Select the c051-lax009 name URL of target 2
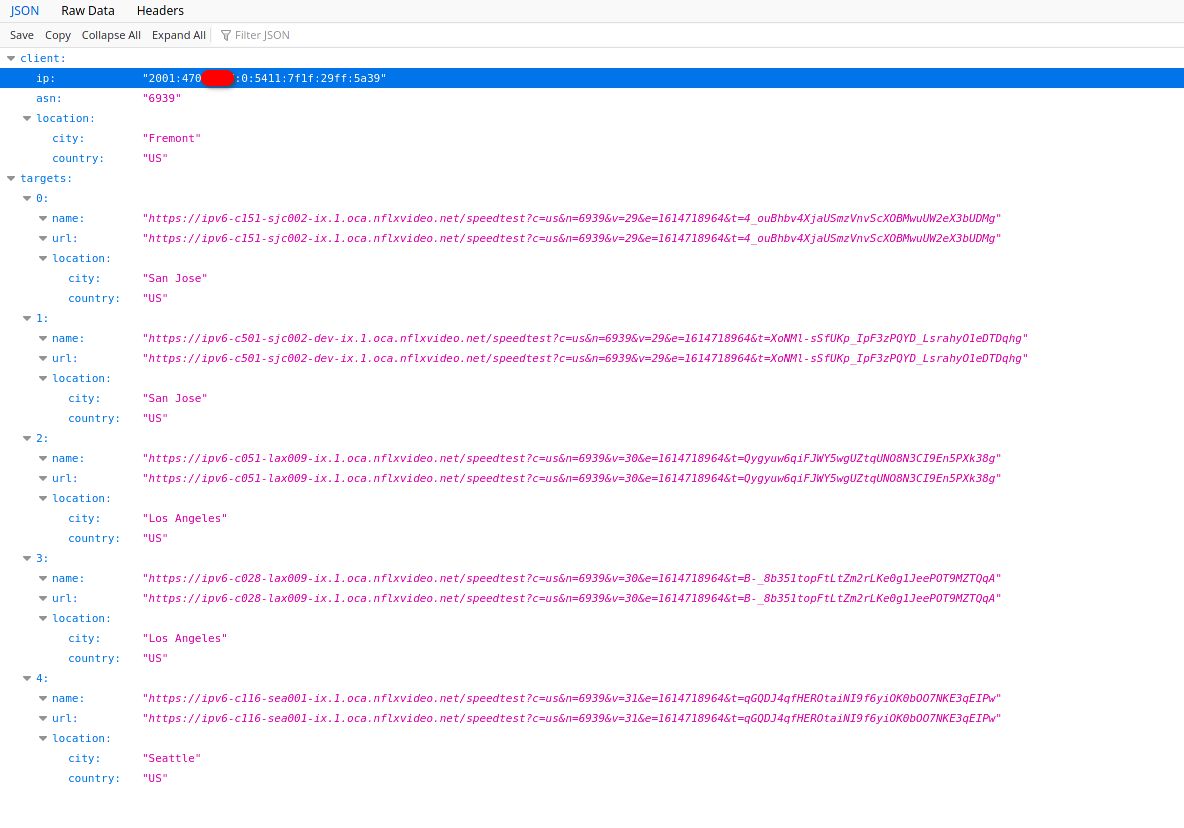 (x=572, y=458)
